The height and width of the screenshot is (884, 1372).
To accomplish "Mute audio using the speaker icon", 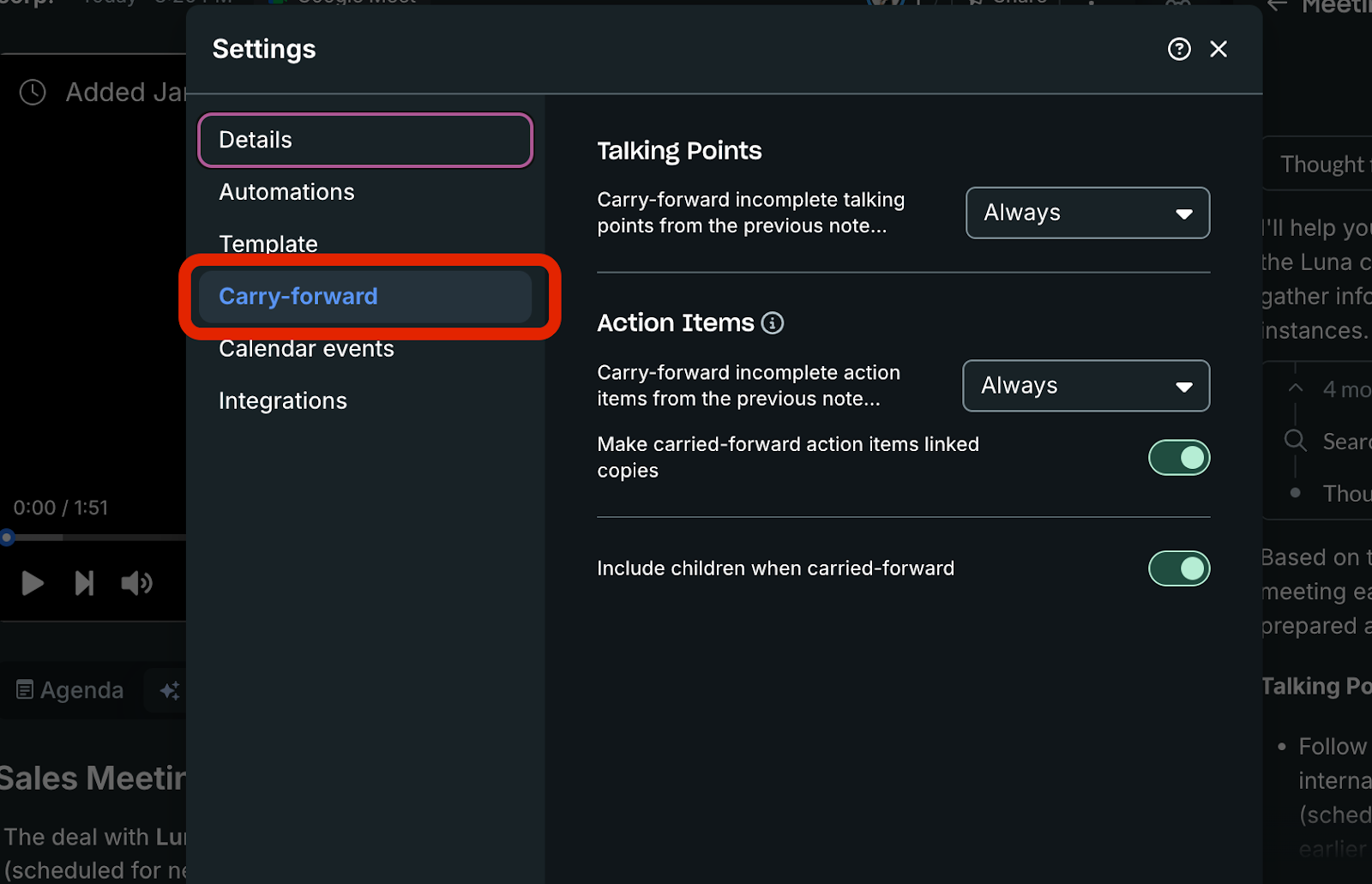I will click(136, 584).
